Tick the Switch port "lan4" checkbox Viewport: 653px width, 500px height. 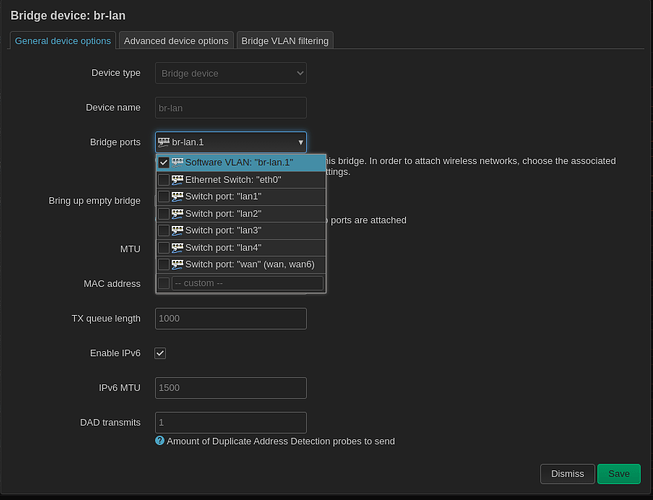pos(164,248)
